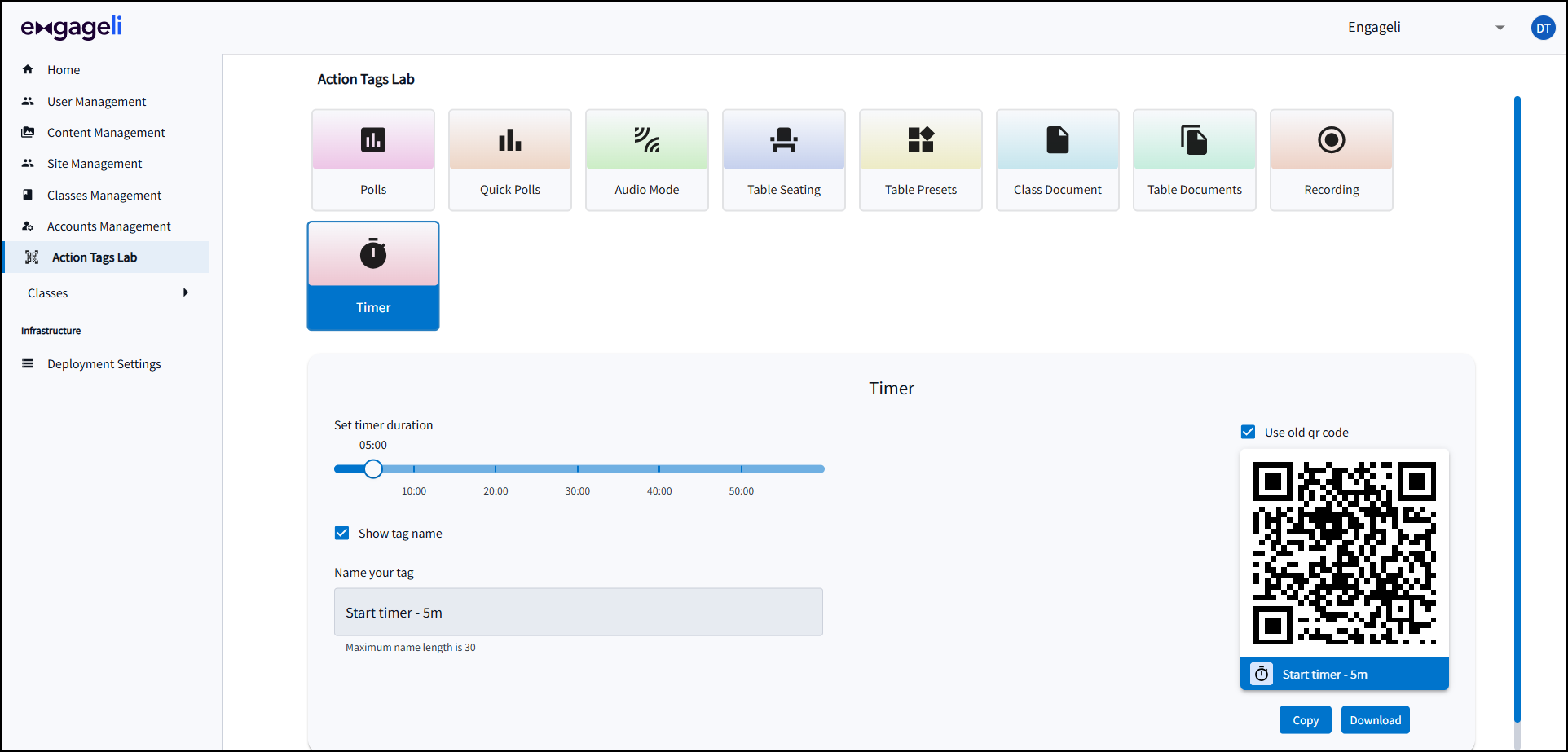
Task: Click the Classes Management book icon
Action: pos(28,195)
